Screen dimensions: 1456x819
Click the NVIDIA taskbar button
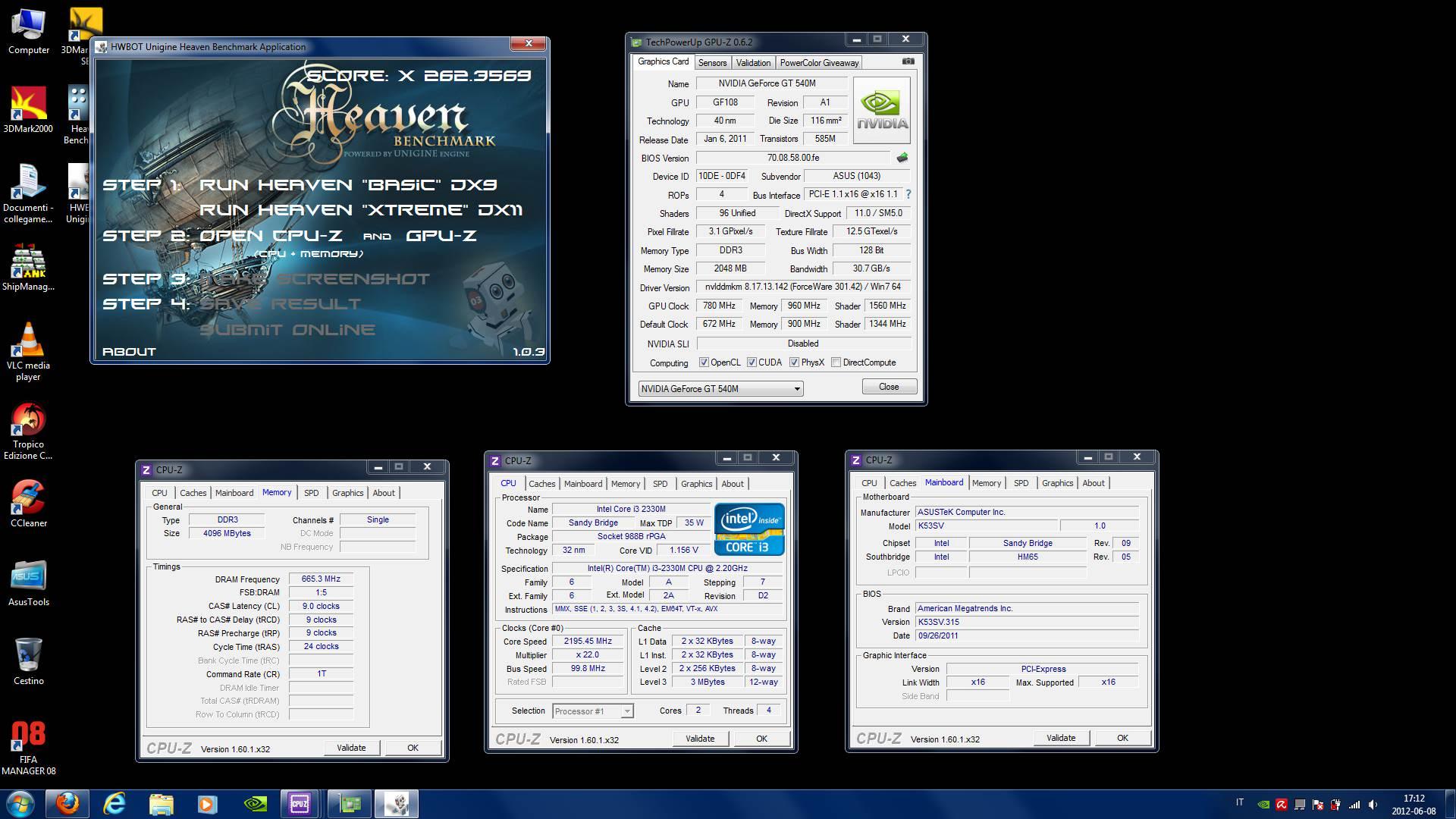click(x=254, y=804)
